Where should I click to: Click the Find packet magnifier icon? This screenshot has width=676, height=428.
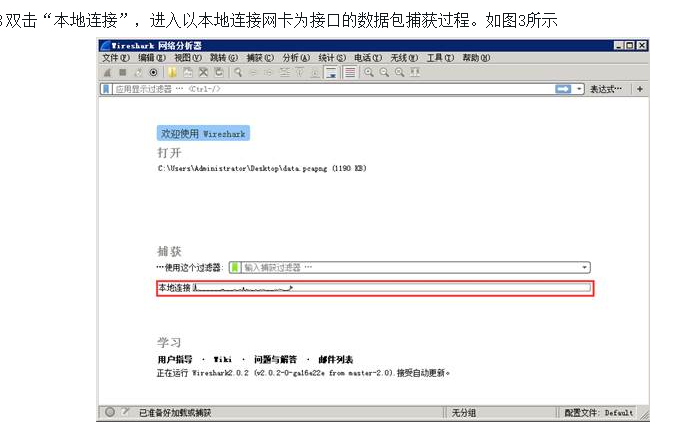238,72
